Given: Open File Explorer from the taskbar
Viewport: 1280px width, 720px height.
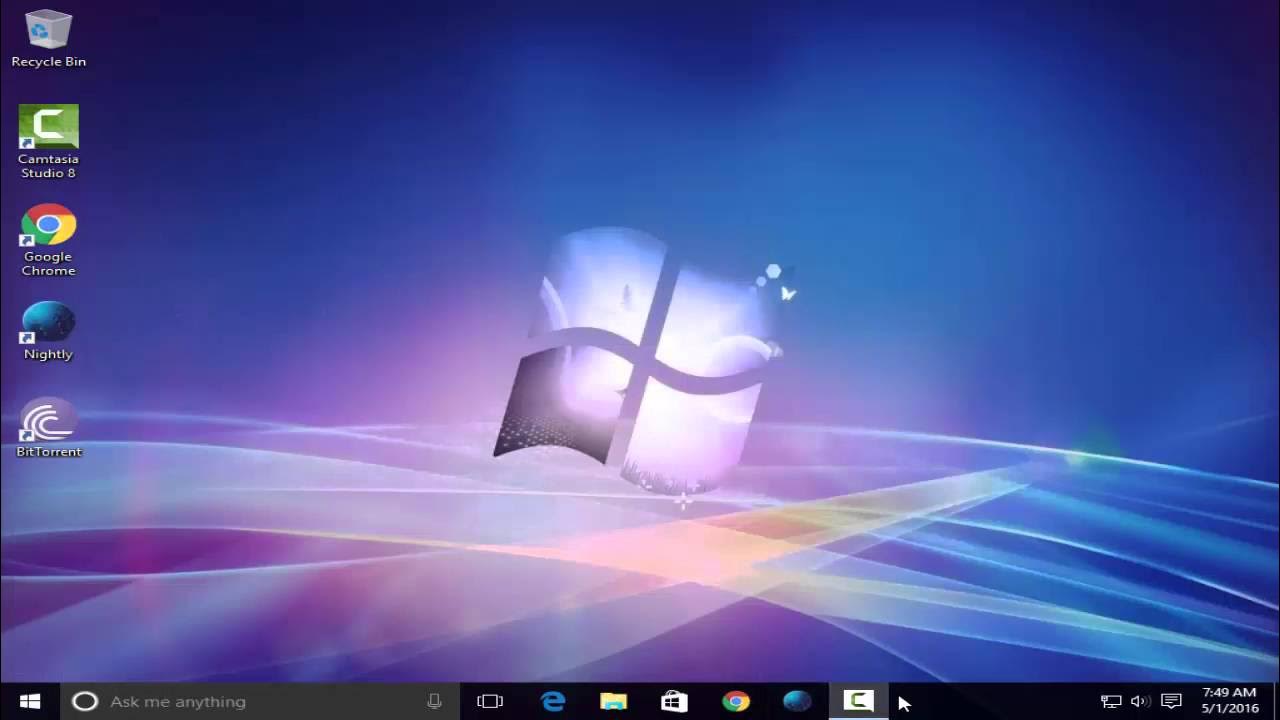Looking at the screenshot, I should (x=613, y=701).
